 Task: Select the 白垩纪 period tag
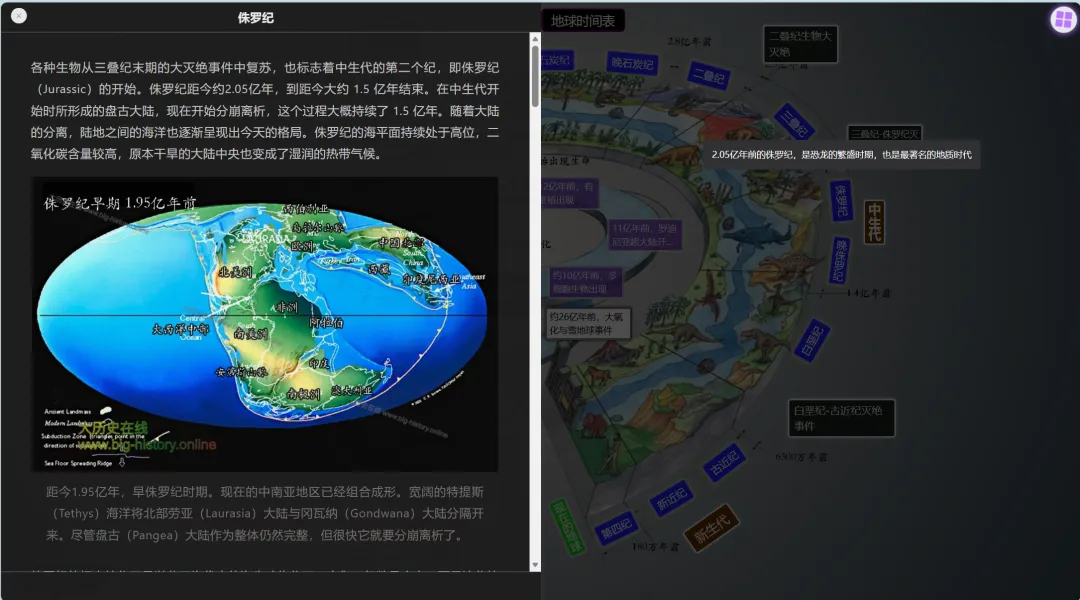812,339
